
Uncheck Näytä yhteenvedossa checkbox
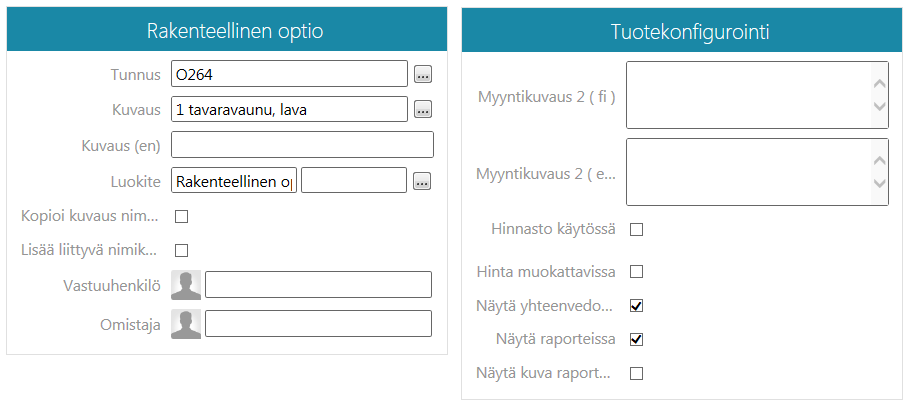pos(636,305)
